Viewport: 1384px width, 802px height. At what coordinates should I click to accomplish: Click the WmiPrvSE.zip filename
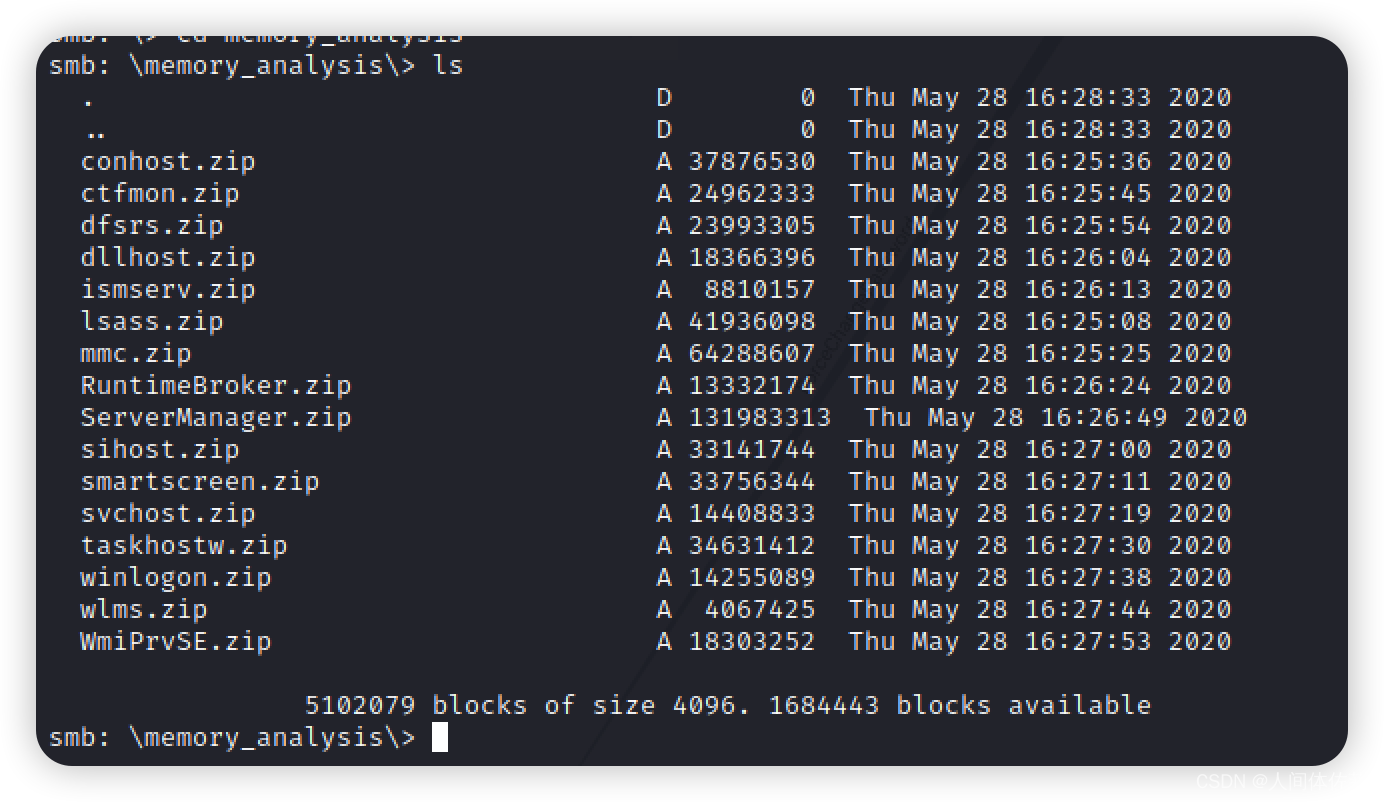(176, 641)
